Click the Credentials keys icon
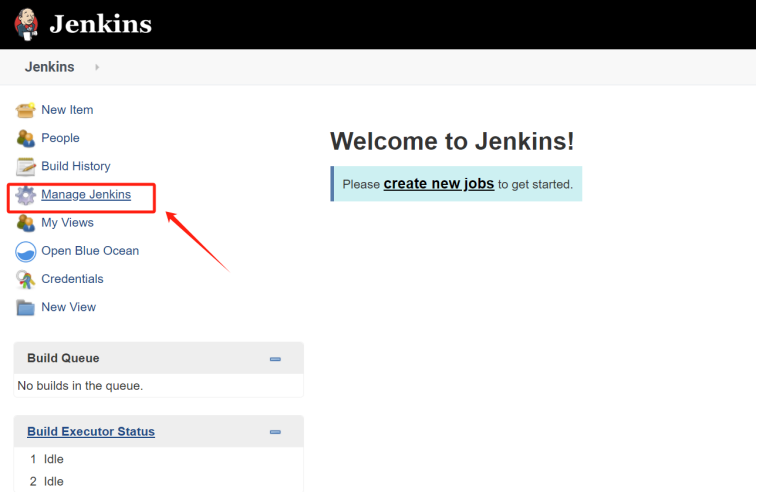 click(x=25, y=280)
